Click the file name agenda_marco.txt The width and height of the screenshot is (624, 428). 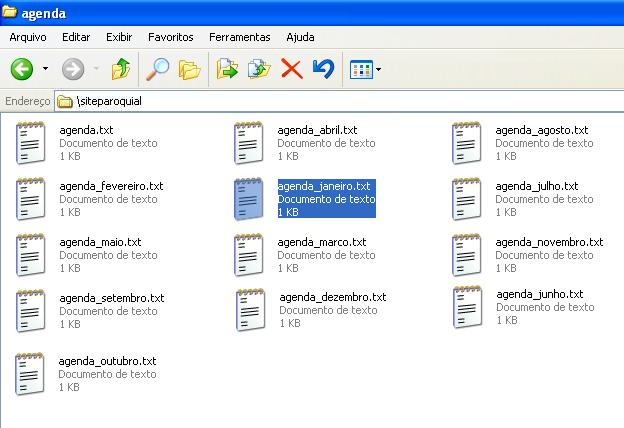point(322,242)
